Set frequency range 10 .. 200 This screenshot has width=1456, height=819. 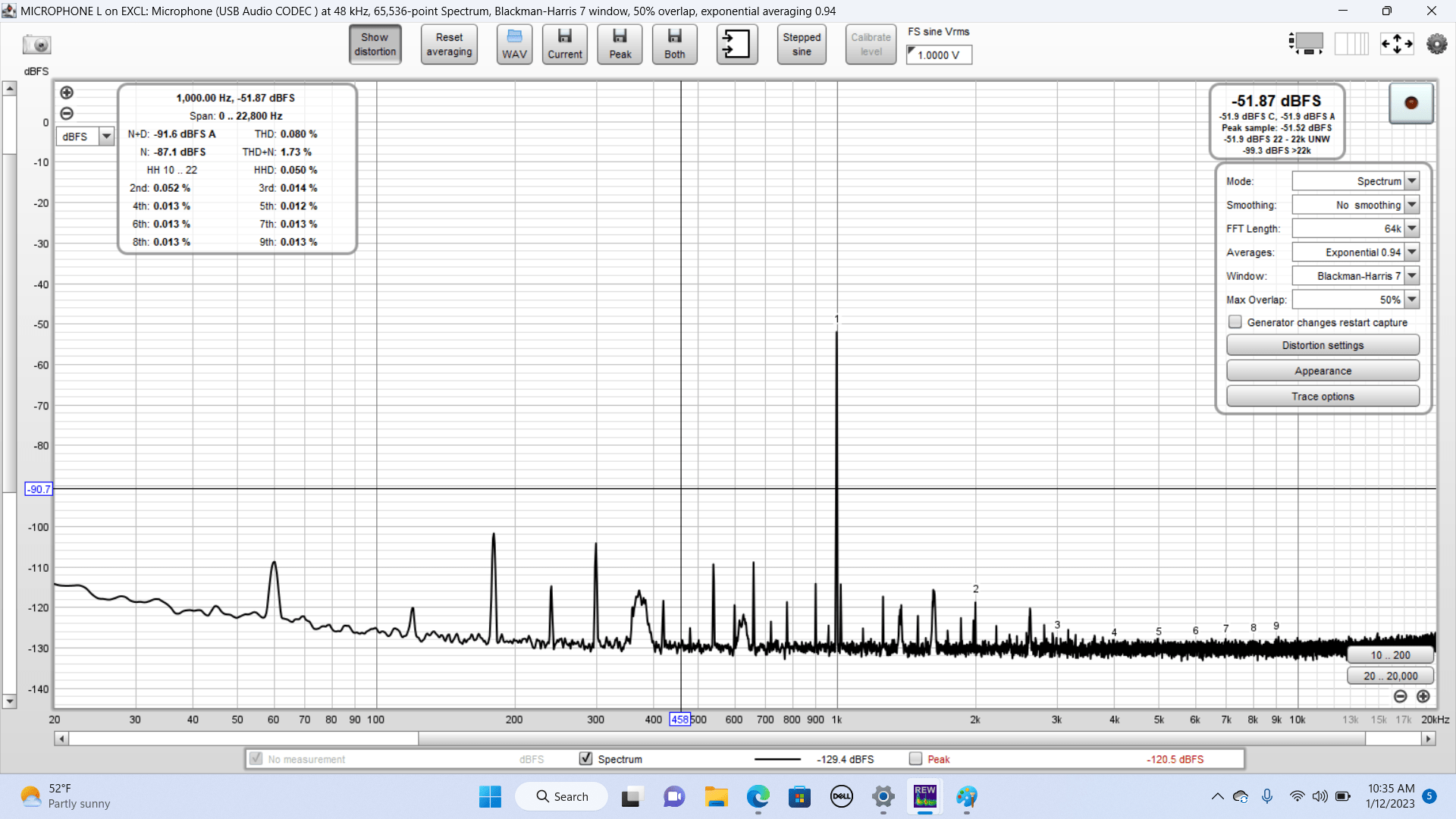1390,655
